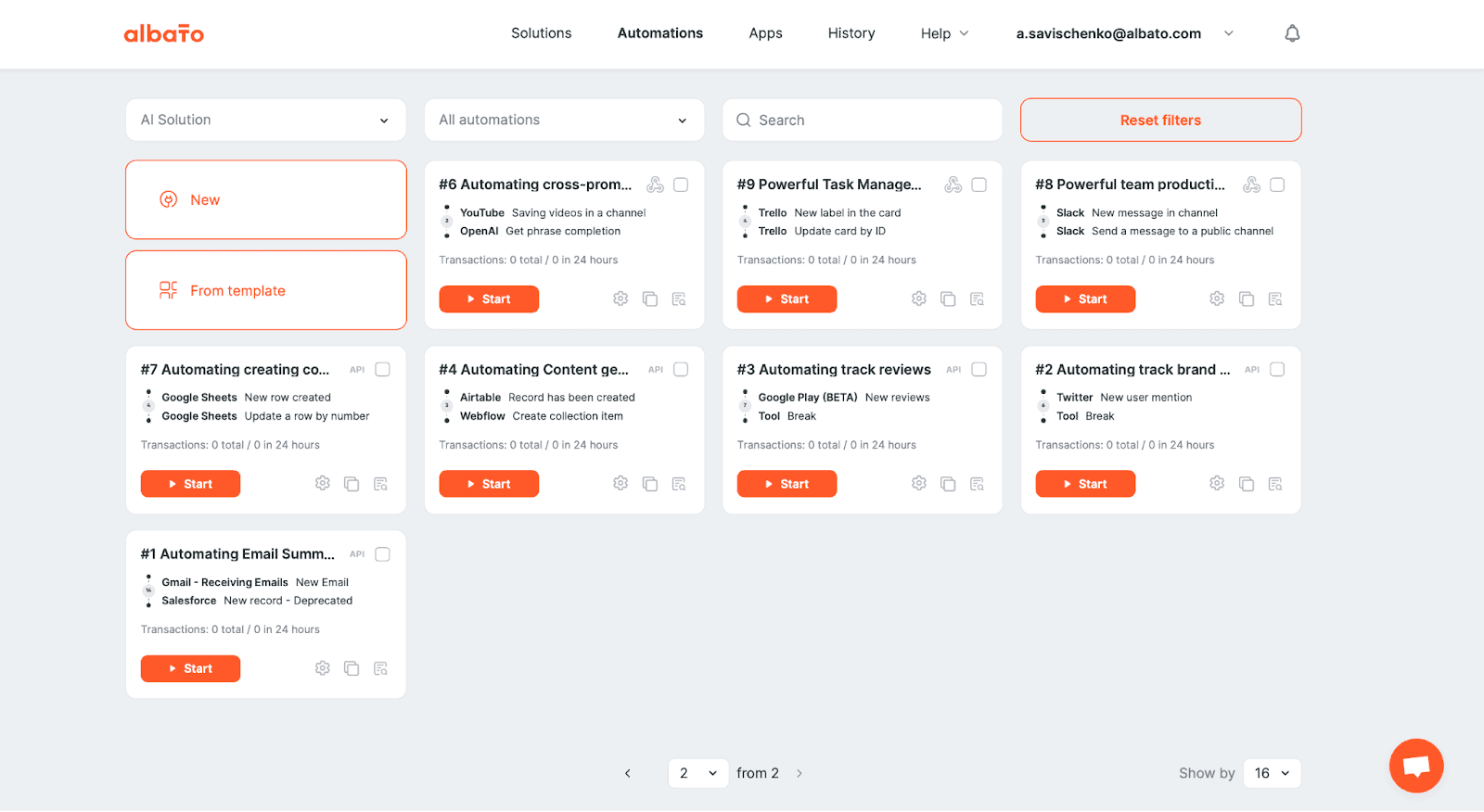Click into the Search field
Image resolution: width=1484 pixels, height=812 pixels.
862,120
